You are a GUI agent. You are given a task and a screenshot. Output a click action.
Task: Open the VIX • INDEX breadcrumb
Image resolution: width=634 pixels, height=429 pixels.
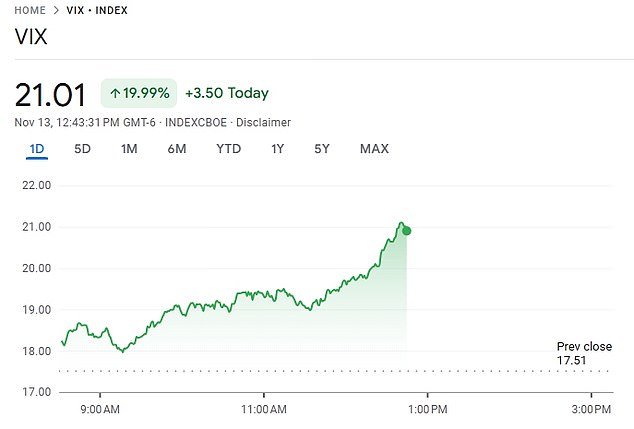(99, 10)
